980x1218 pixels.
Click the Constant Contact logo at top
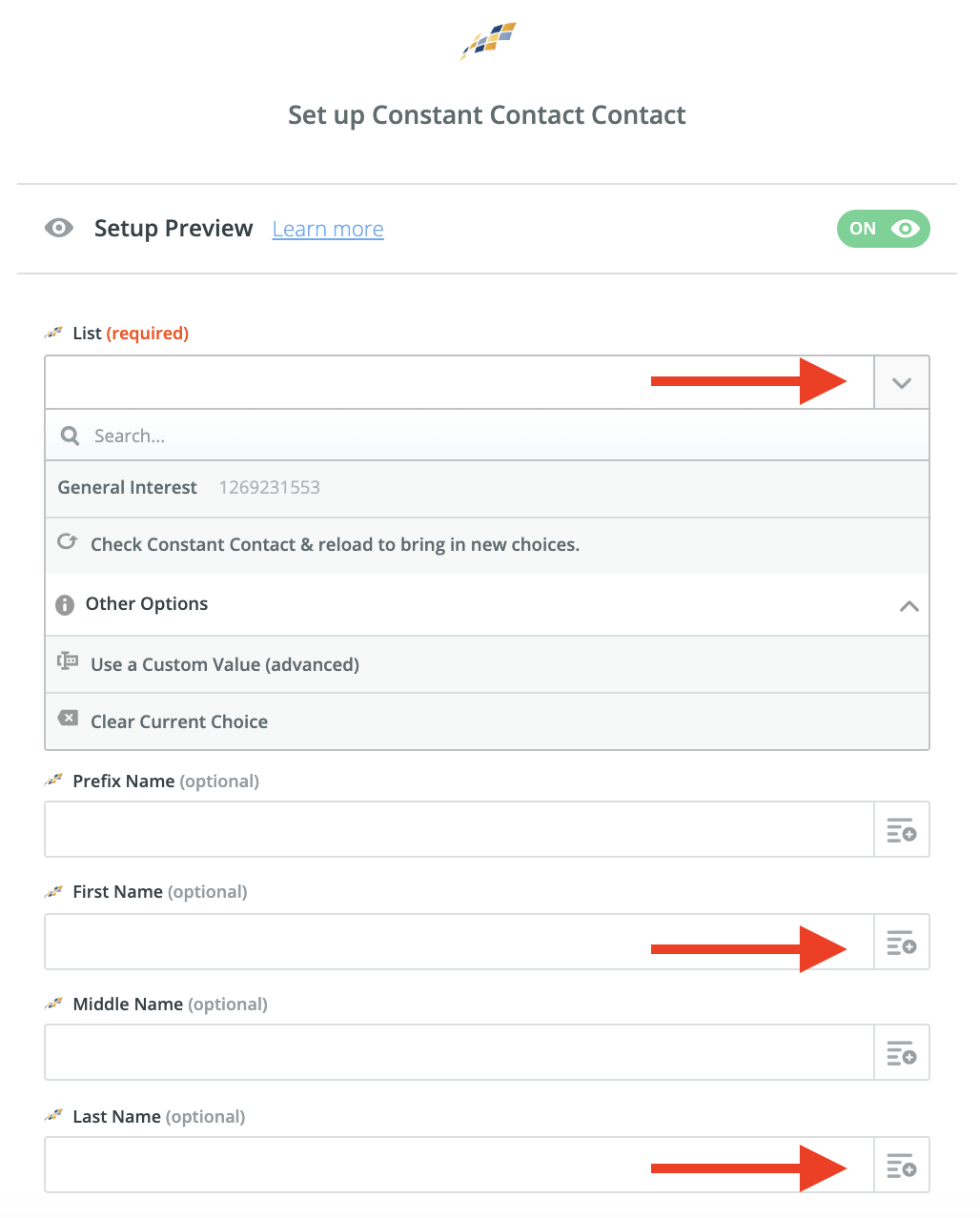488,41
